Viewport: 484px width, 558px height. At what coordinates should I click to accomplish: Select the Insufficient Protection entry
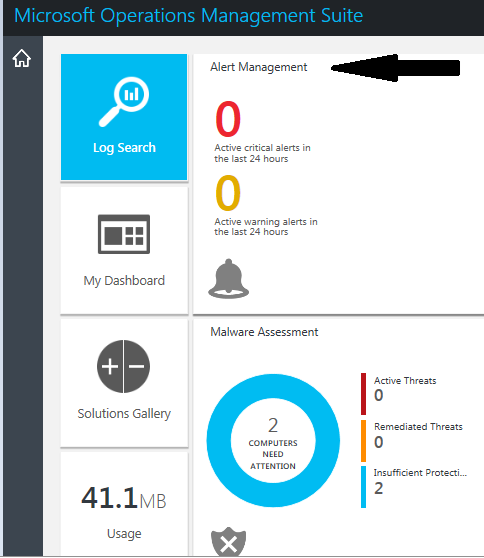[420, 481]
